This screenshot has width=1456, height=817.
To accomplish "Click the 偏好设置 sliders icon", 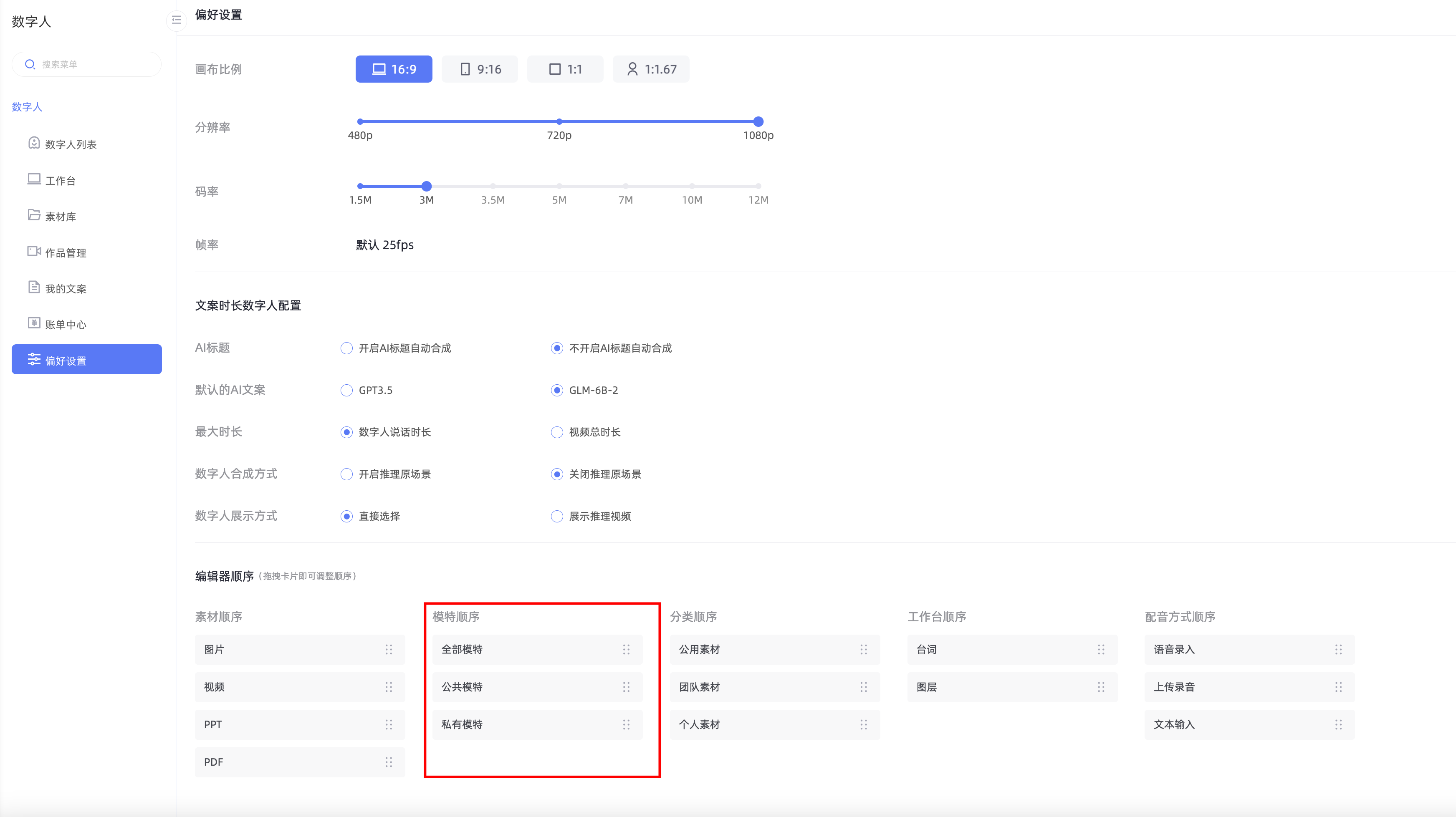I will tap(34, 359).
